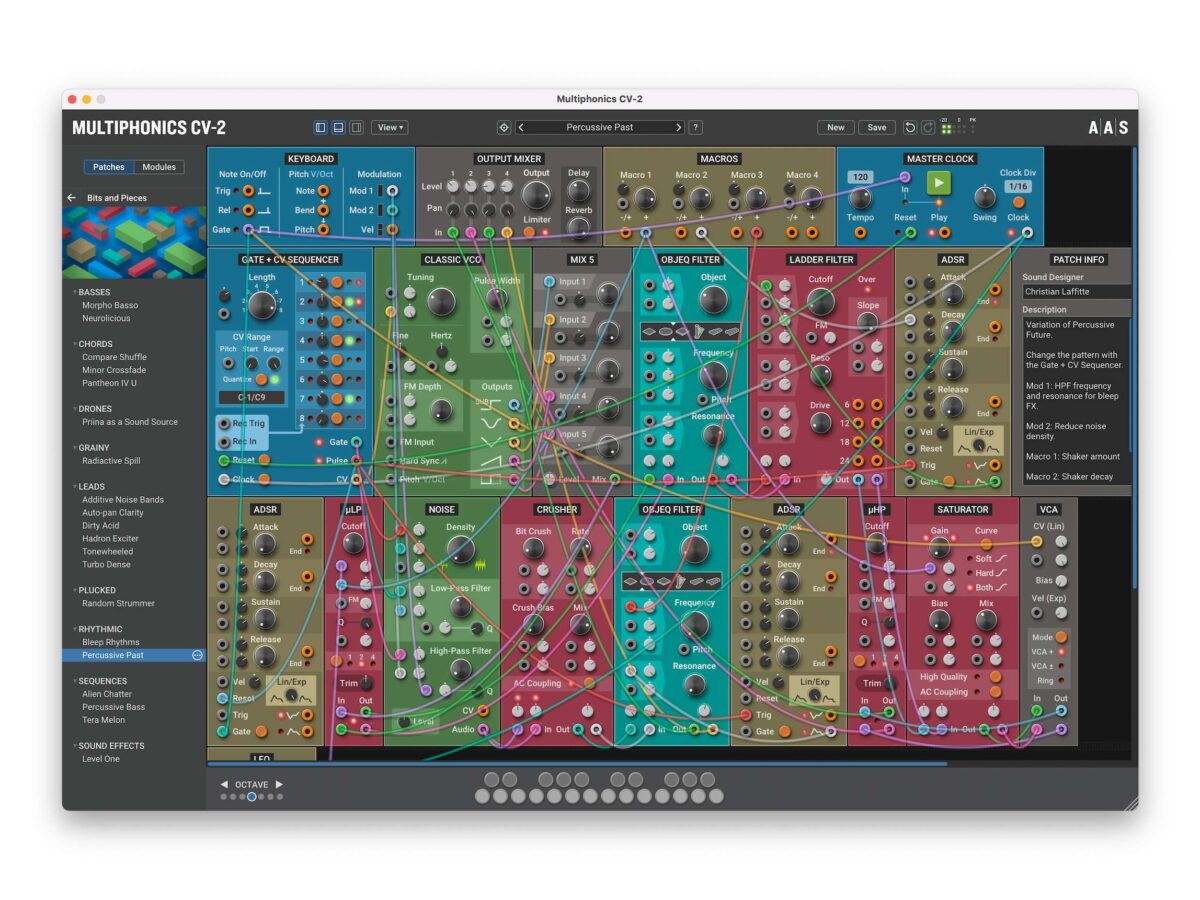Collapse the BASSES category in patch list
The width and height of the screenshot is (1200, 900).
coord(75,292)
